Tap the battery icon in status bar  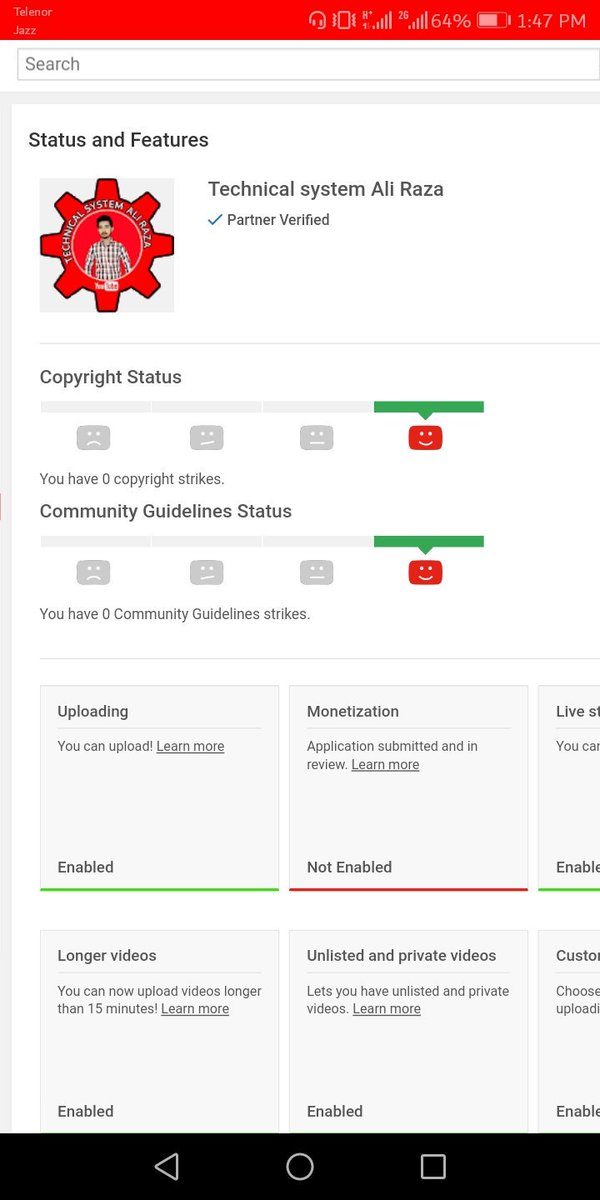point(493,20)
